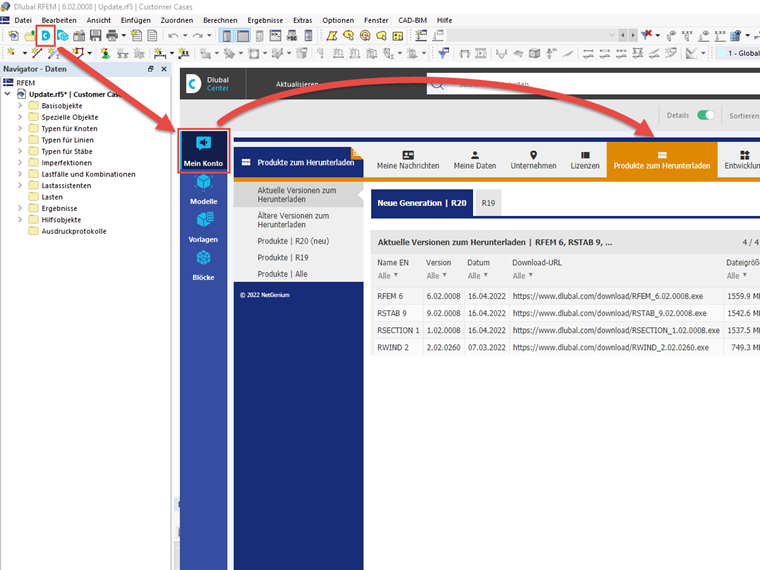Open the print dropdown arrow
This screenshot has height=570, width=760.
pyautogui.click(x=124, y=35)
